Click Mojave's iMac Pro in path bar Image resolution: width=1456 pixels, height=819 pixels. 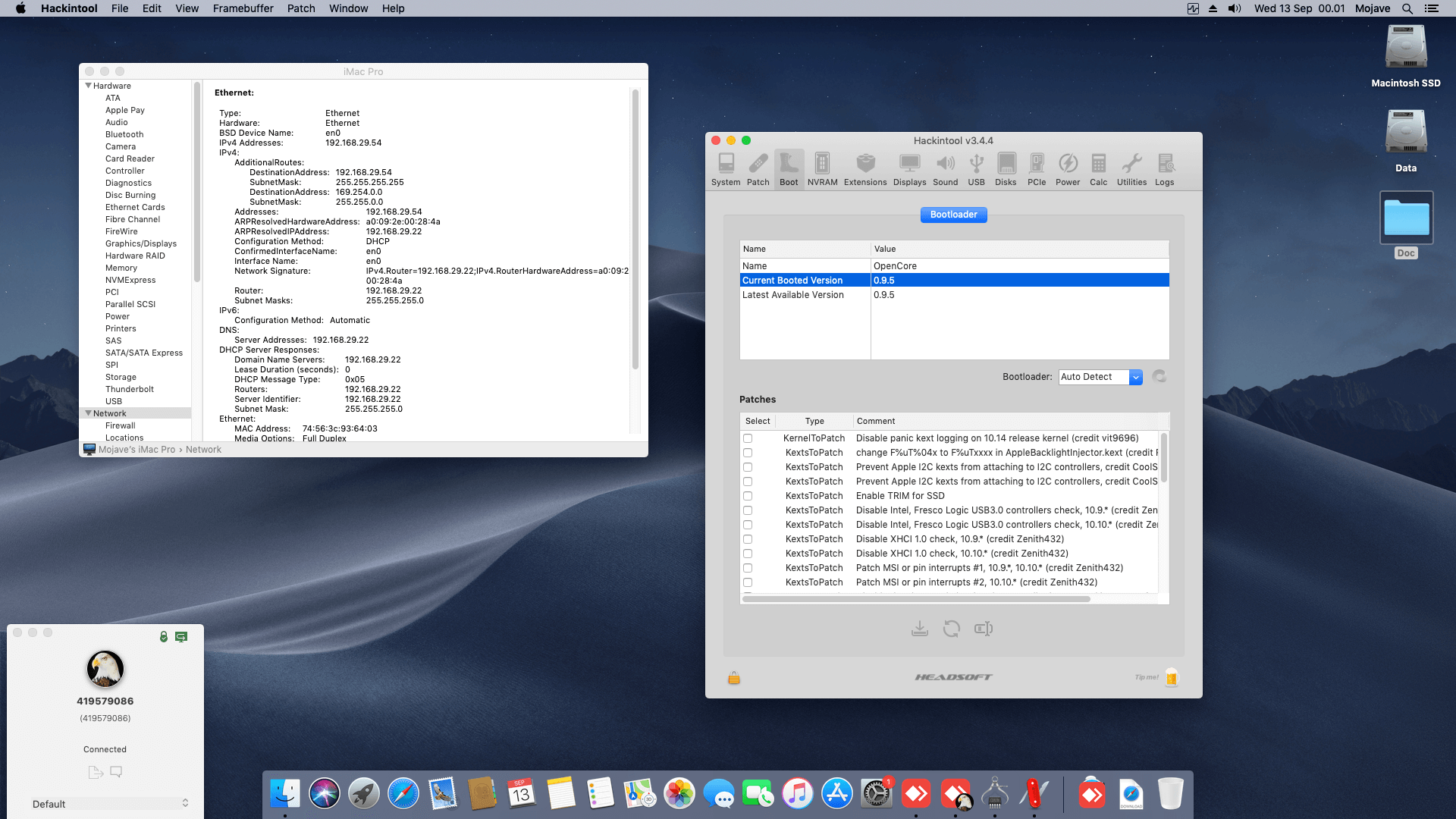pos(136,450)
